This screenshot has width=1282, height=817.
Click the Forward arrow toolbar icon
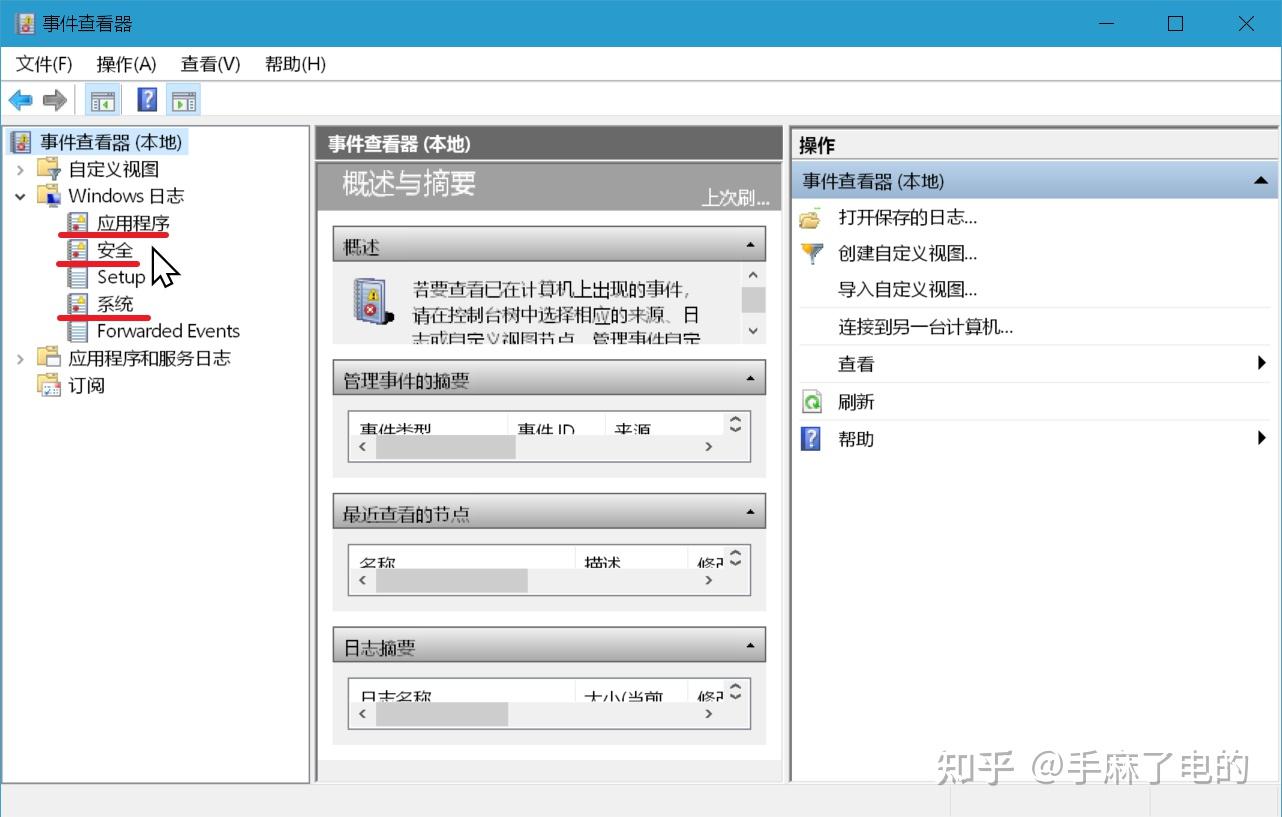pyautogui.click(x=55, y=100)
